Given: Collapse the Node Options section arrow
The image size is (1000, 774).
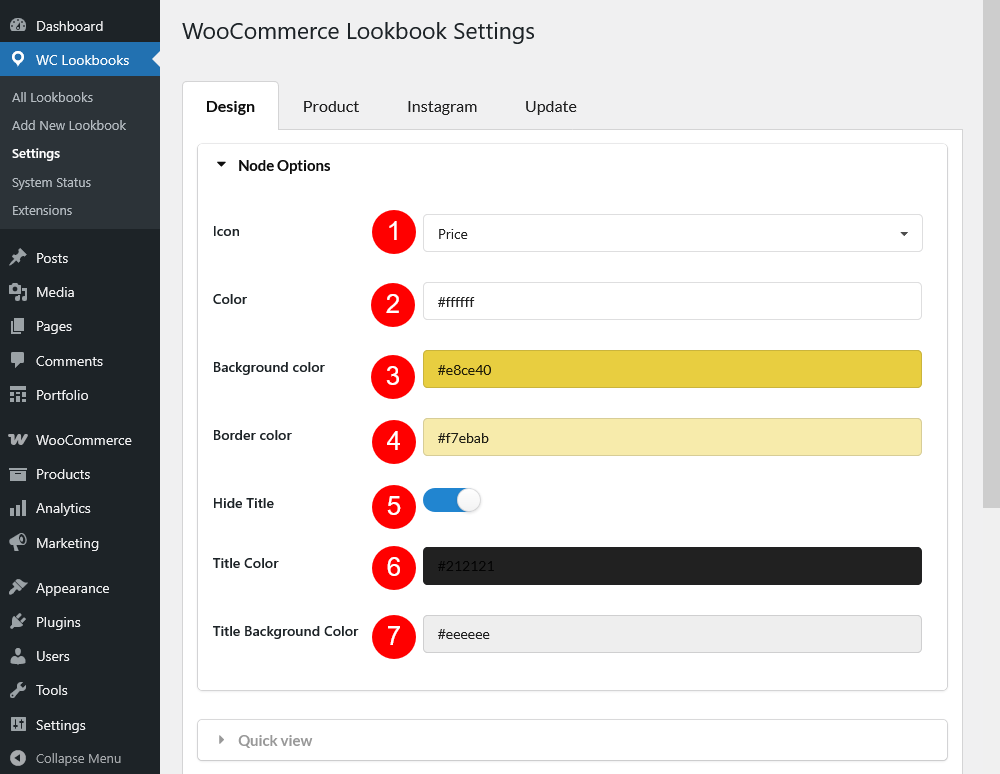Looking at the screenshot, I should [x=221, y=164].
